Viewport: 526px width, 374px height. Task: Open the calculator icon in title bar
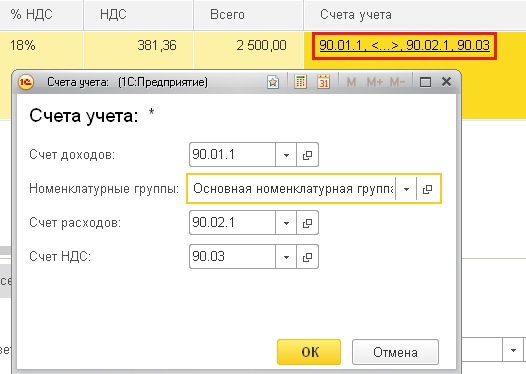tap(300, 82)
